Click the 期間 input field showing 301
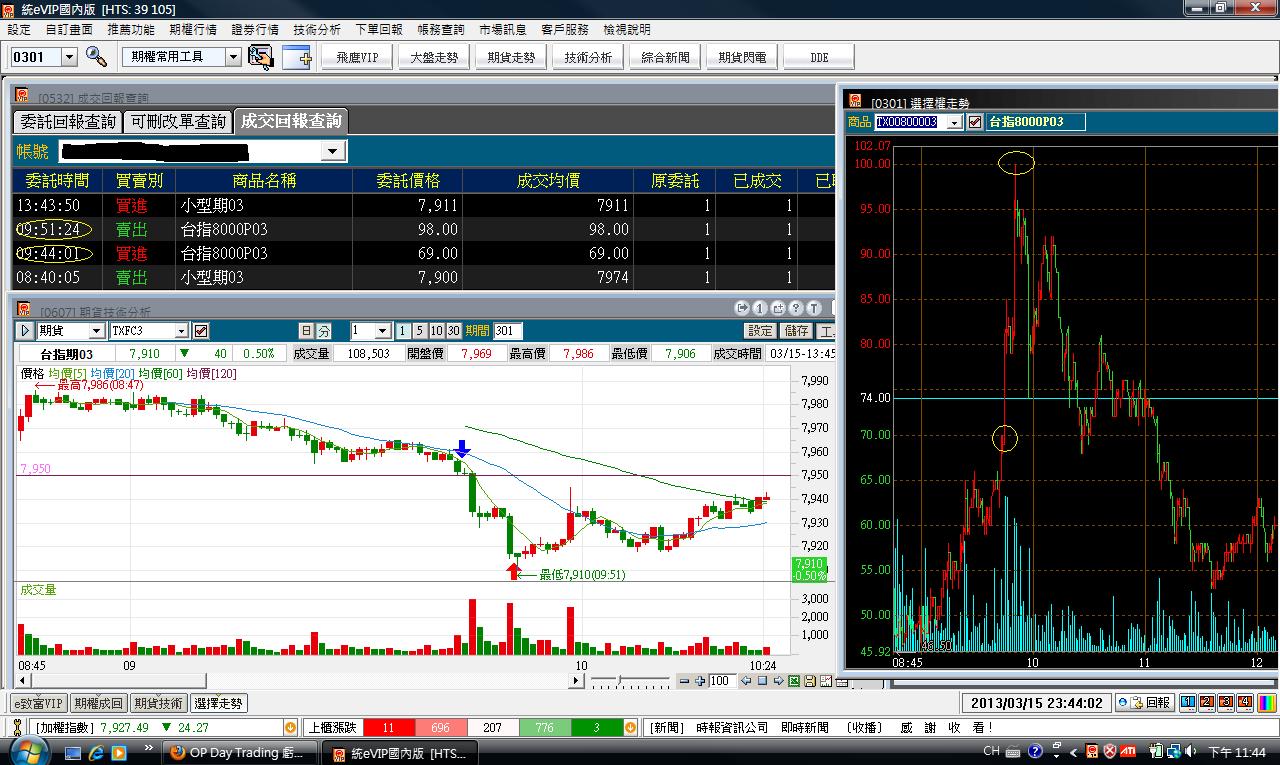Screen dimensions: 1280x765 point(507,331)
